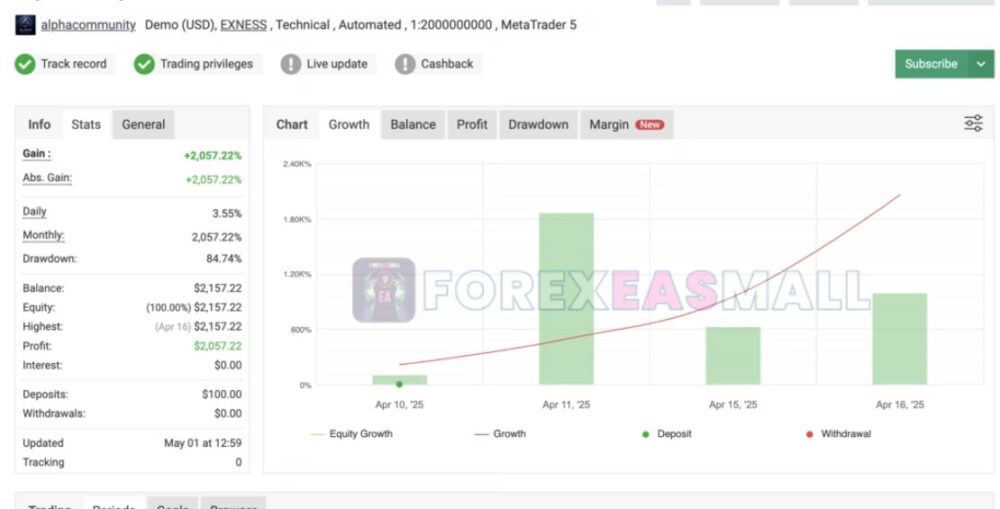This screenshot has height=509, width=1000.
Task: Click the Cashback badge label
Action: pos(446,64)
